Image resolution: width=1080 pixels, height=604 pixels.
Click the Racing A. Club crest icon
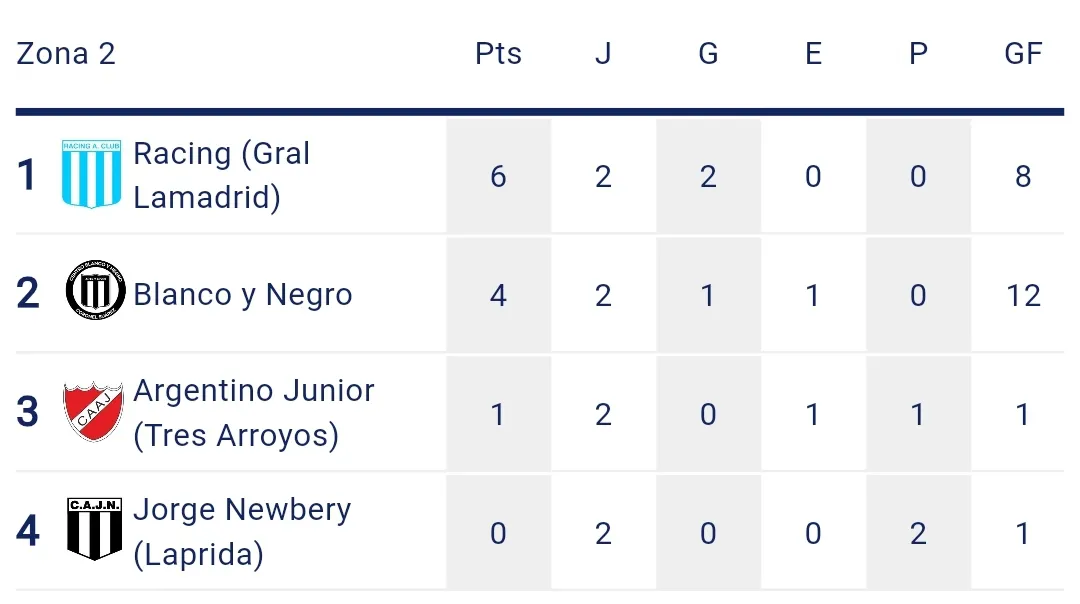click(92, 175)
